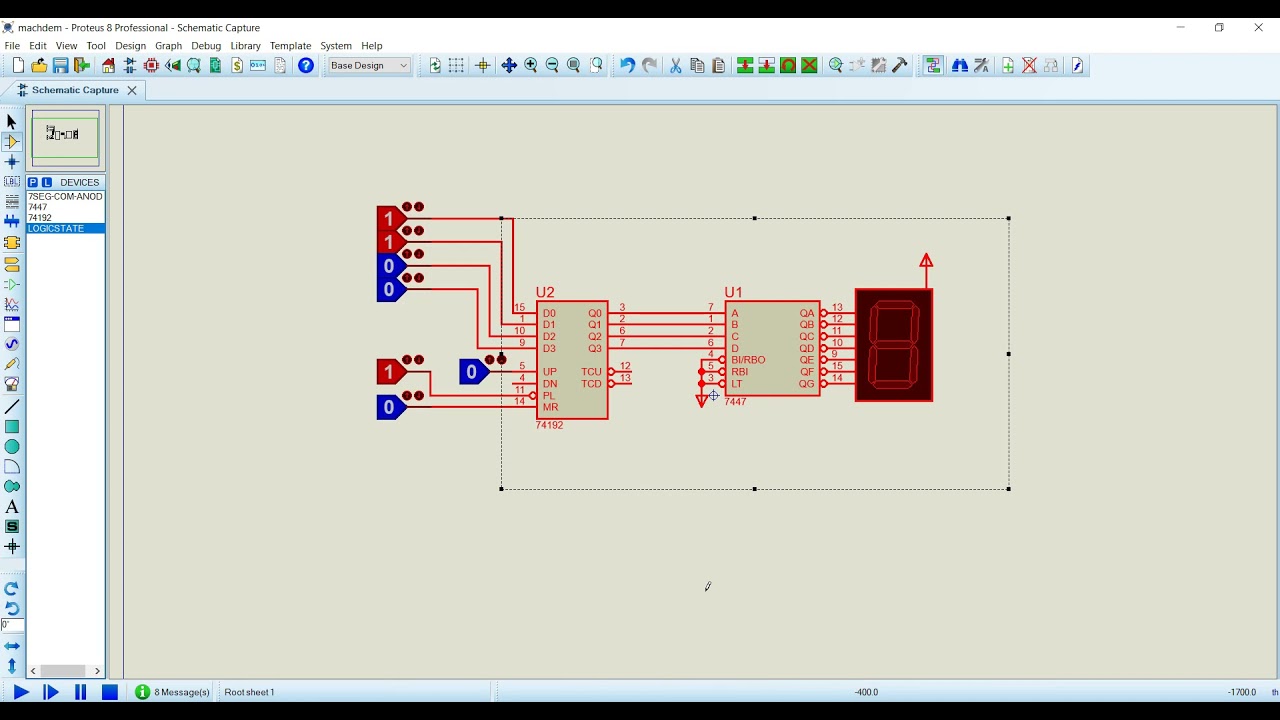
Task: Click the blue pan arrows icon
Action: click(x=509, y=66)
